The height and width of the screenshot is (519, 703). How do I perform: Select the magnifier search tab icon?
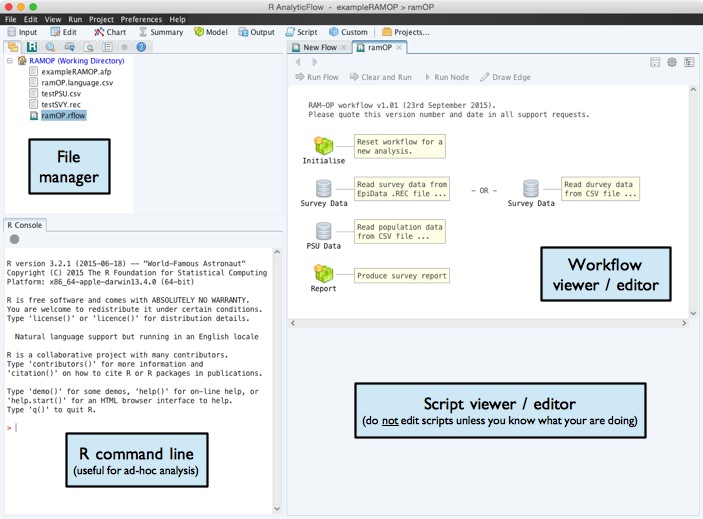[x=51, y=47]
